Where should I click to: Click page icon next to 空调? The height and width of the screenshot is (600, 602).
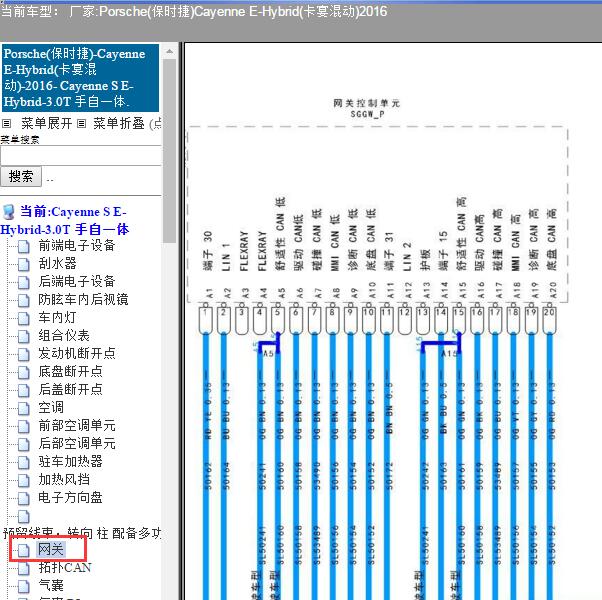tap(23, 408)
